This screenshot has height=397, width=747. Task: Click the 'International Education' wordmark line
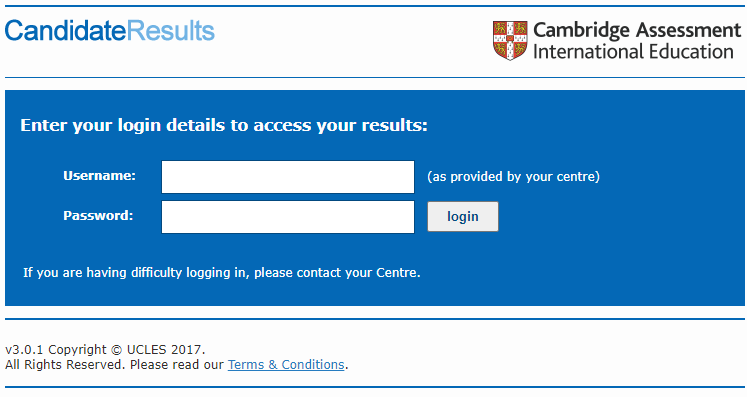(x=633, y=51)
